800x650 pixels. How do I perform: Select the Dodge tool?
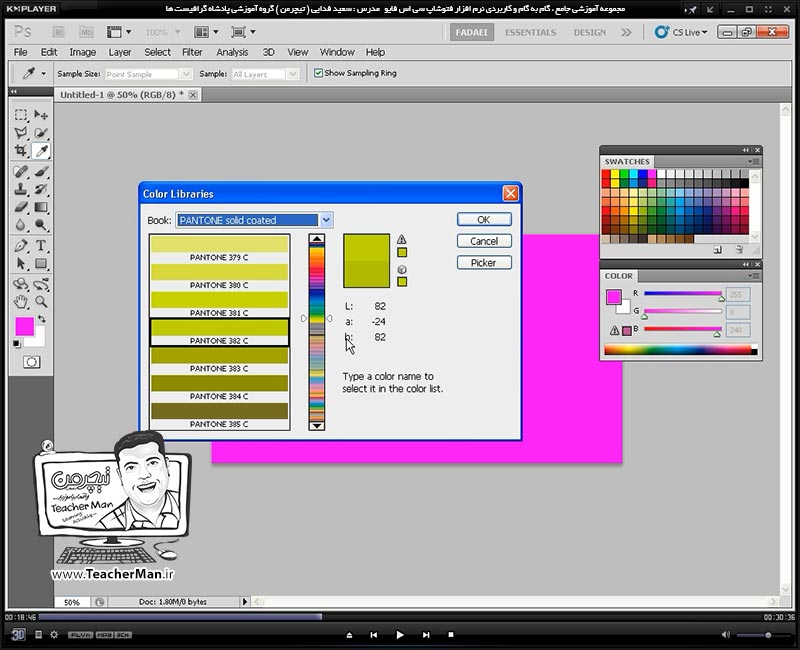41,225
